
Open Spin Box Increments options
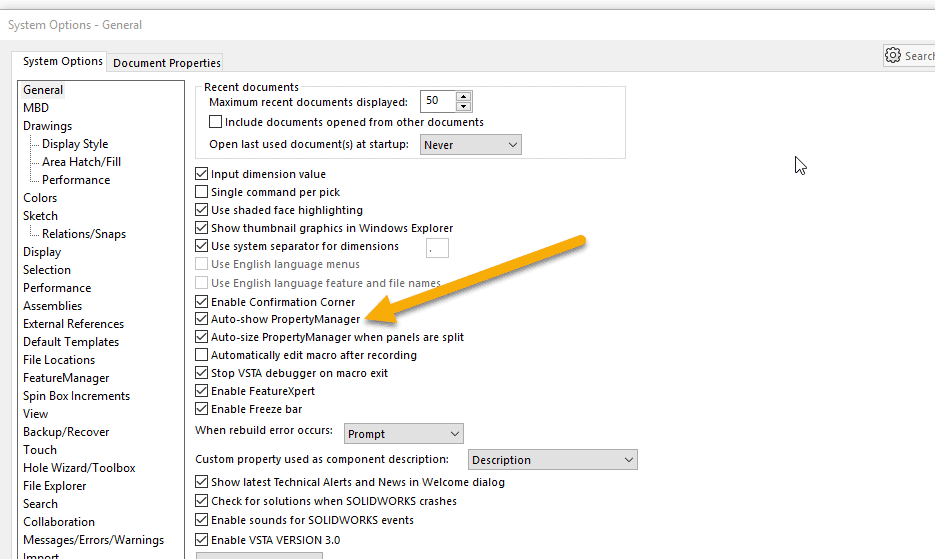[76, 396]
